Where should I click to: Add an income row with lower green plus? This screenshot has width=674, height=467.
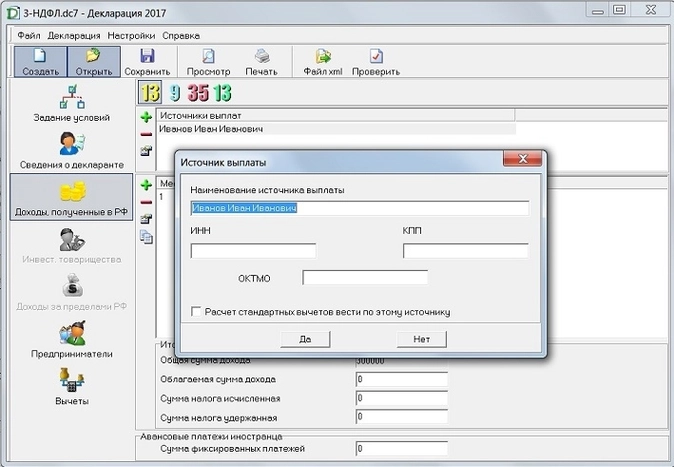pyautogui.click(x=146, y=185)
